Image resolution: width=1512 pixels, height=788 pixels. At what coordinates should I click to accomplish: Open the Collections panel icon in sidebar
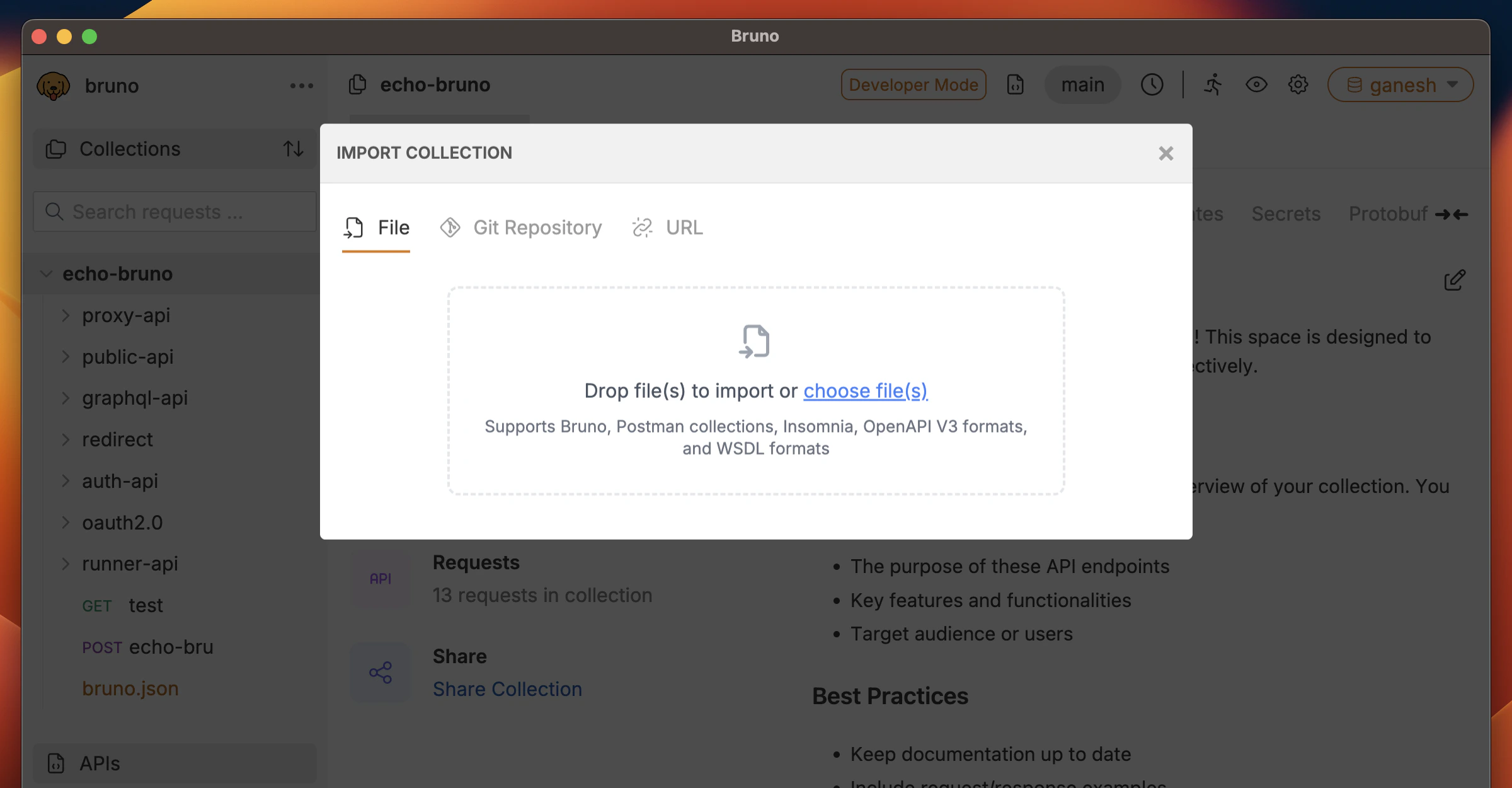[x=55, y=149]
